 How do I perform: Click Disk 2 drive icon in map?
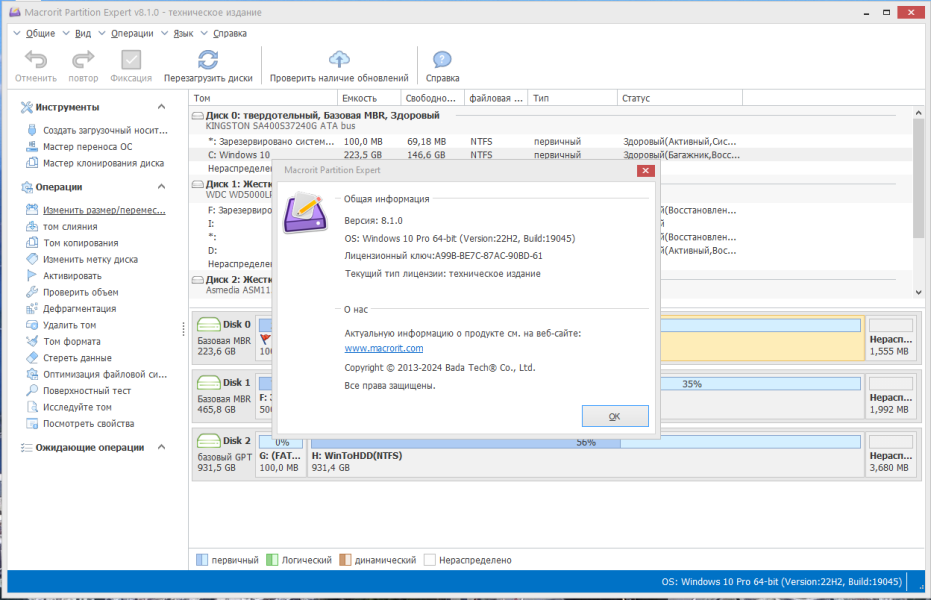(x=208, y=441)
